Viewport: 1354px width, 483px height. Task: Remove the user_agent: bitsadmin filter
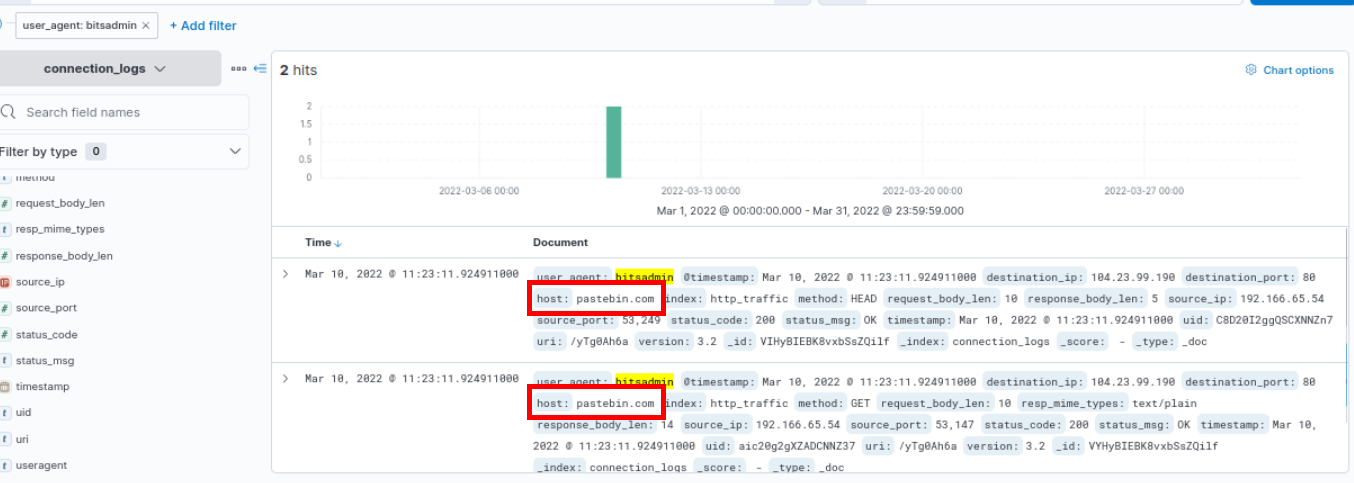point(146,25)
